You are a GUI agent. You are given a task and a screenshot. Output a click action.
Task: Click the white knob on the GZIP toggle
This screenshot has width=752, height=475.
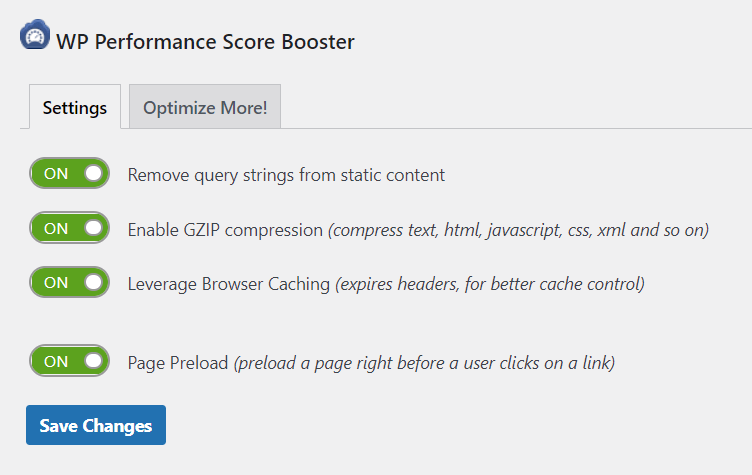pos(94,229)
